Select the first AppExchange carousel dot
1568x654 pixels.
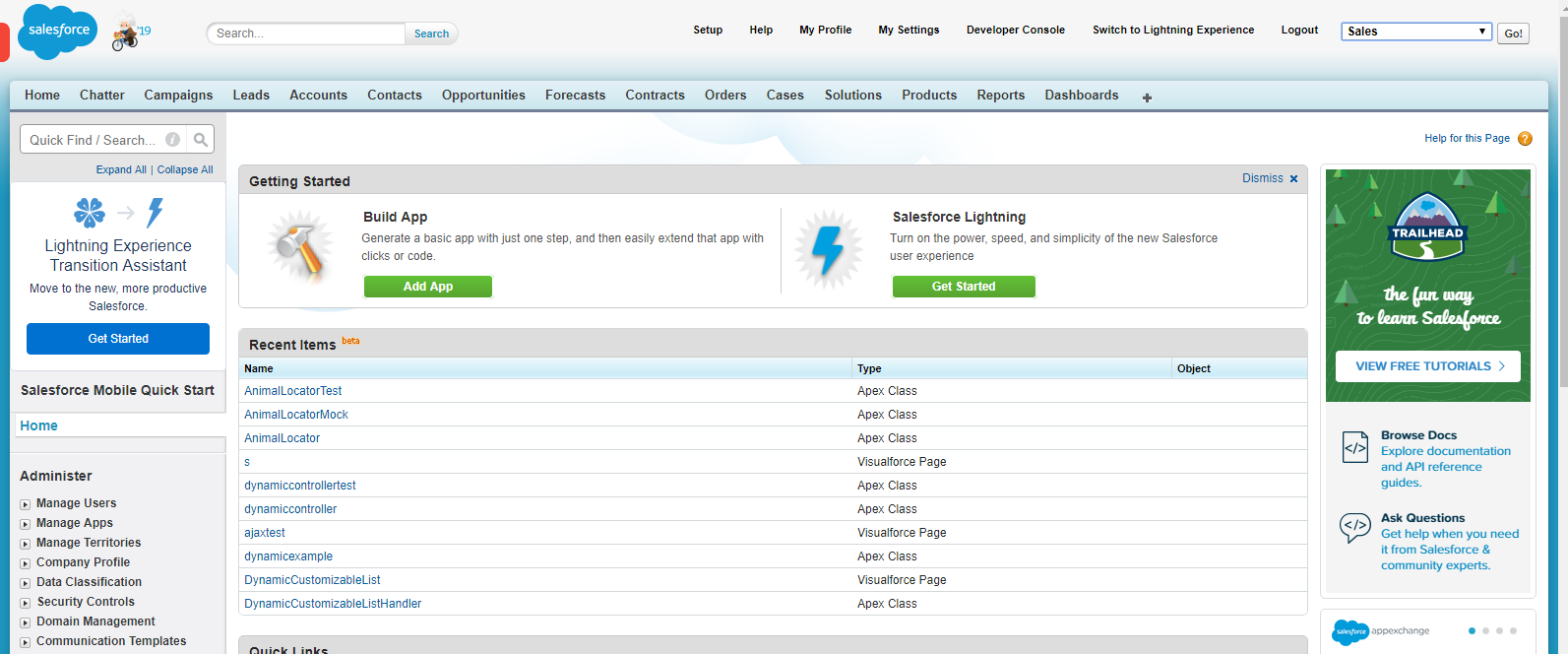coord(1472,630)
